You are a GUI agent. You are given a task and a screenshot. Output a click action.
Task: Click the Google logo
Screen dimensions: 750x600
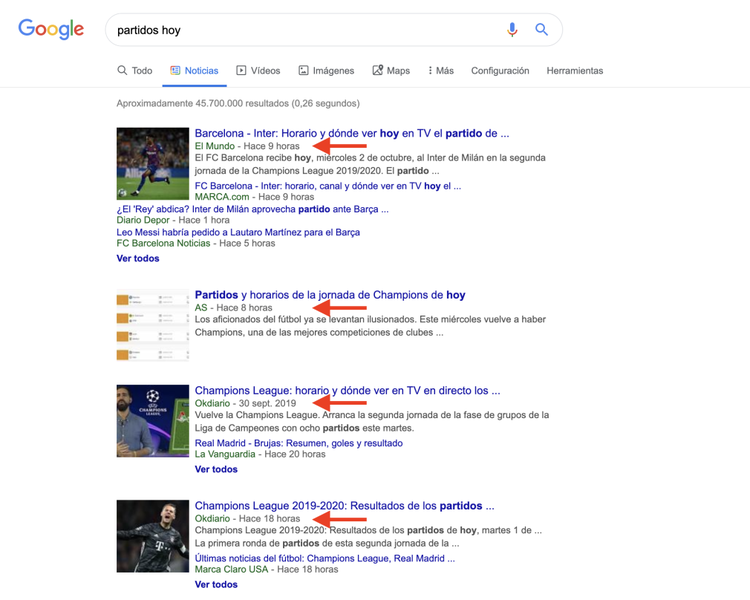pos(51,29)
